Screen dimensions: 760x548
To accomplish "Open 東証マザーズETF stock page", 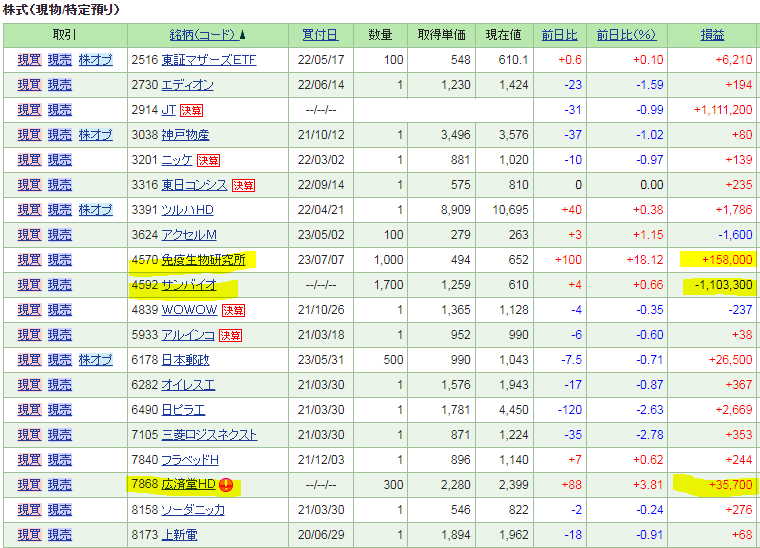I will (209, 60).
